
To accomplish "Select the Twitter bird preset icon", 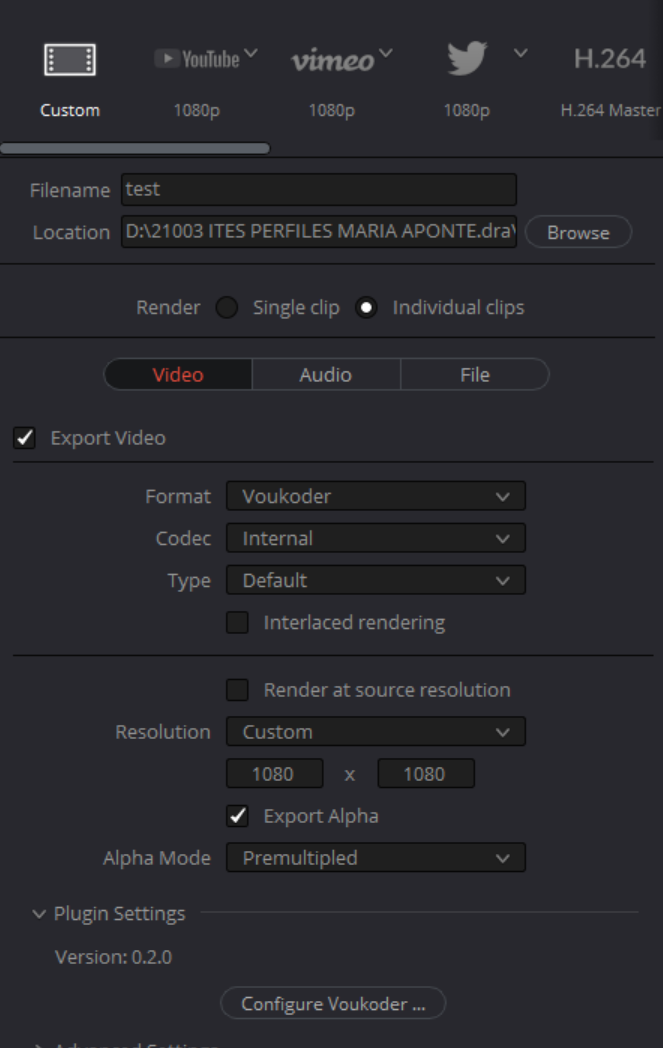I will pos(466,60).
